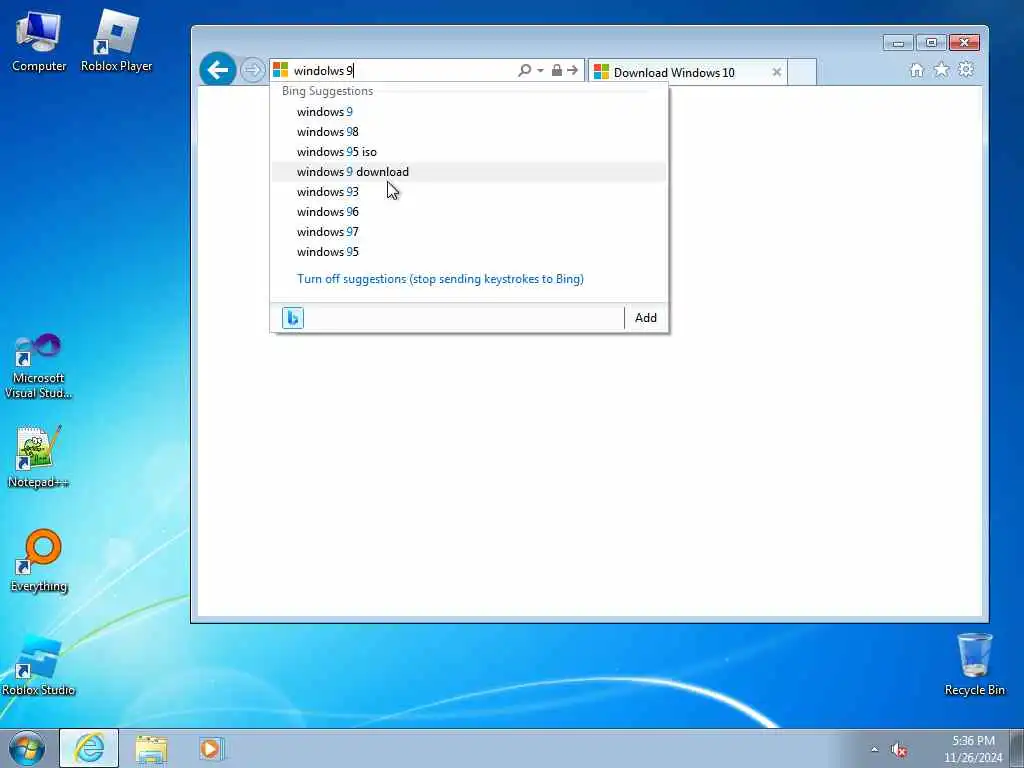Click the greyed-out forward navigation arrow
This screenshot has height=768, width=1024.
coord(253,70)
